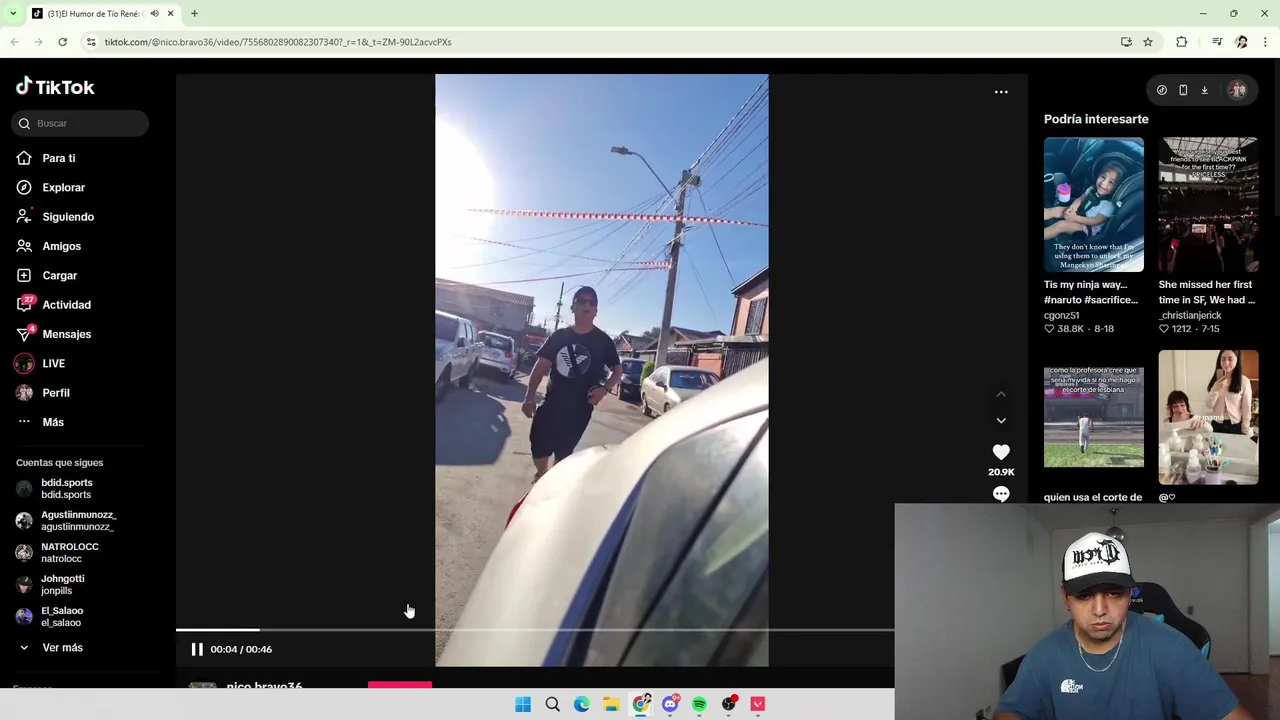The height and width of the screenshot is (720, 1280).
Task: Open the 'quien usa el corte de' game video thumbnail
Action: pyautogui.click(x=1094, y=417)
